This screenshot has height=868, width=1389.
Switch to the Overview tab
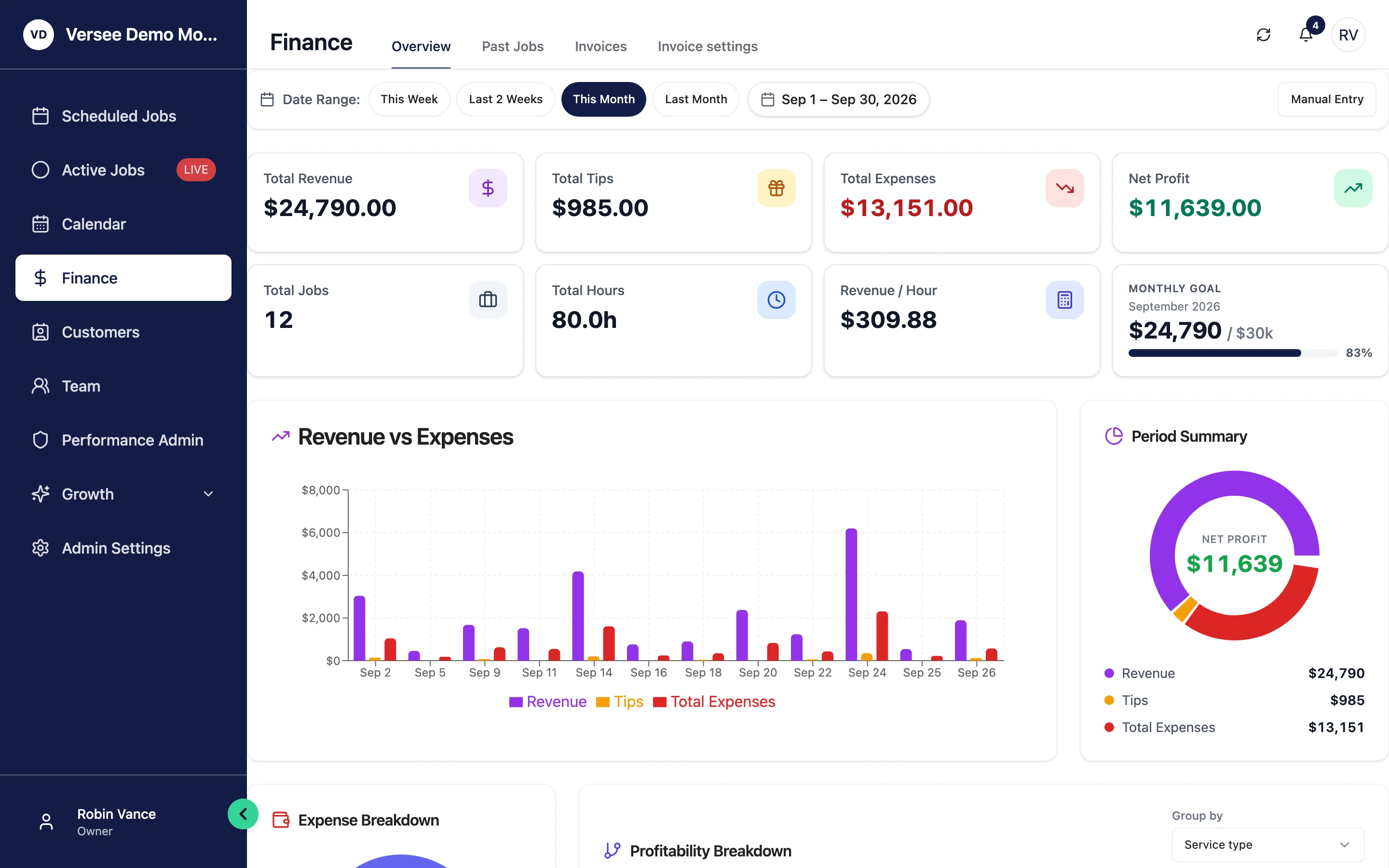(421, 46)
